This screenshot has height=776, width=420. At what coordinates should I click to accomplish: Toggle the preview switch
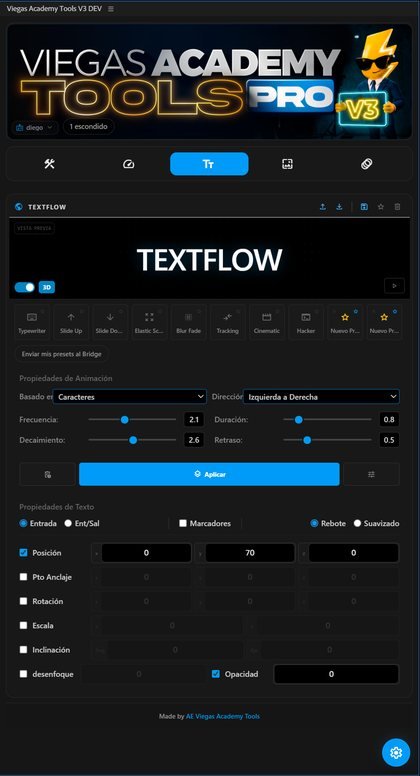pyautogui.click(x=25, y=287)
